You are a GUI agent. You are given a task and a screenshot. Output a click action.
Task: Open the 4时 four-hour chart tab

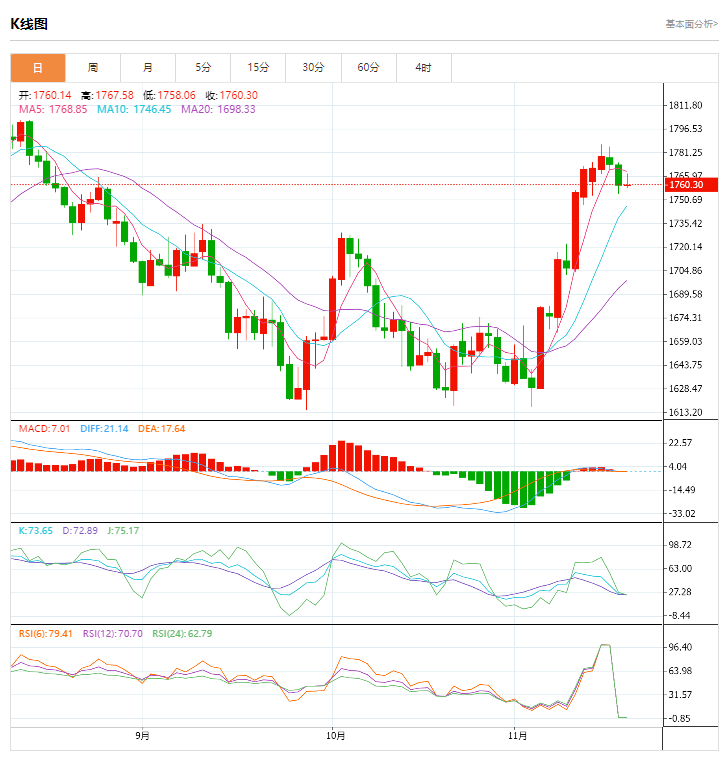[x=424, y=68]
